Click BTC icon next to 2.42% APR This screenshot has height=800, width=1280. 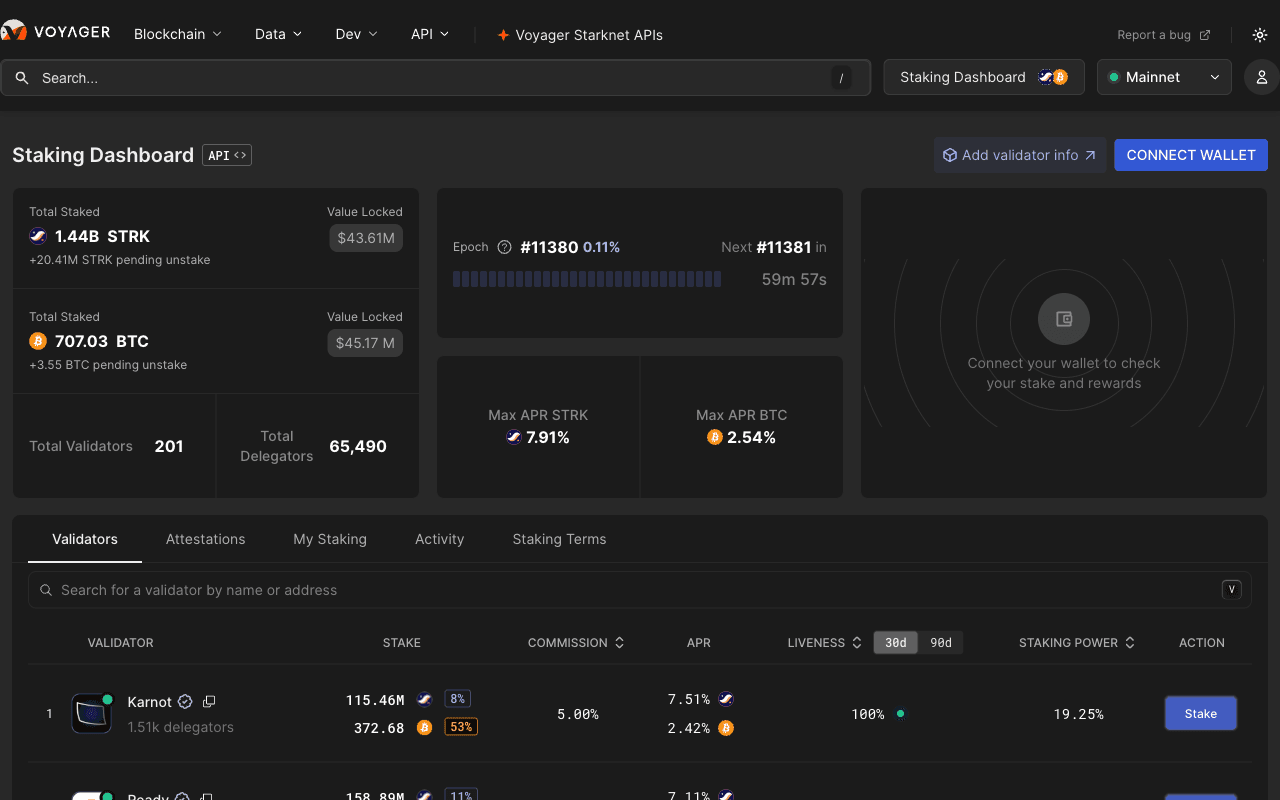(726, 728)
